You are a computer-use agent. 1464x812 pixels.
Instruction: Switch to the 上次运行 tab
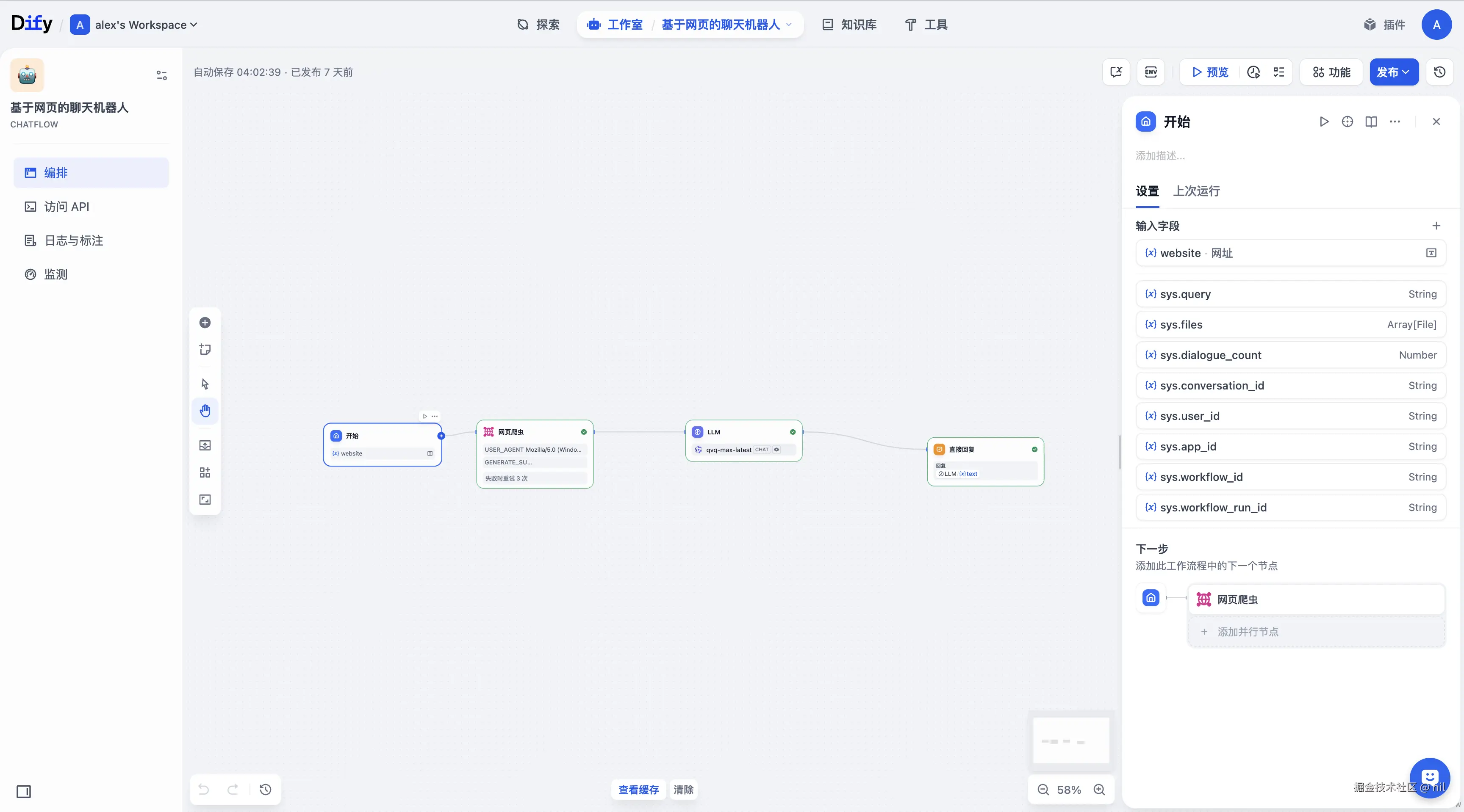(x=1196, y=191)
